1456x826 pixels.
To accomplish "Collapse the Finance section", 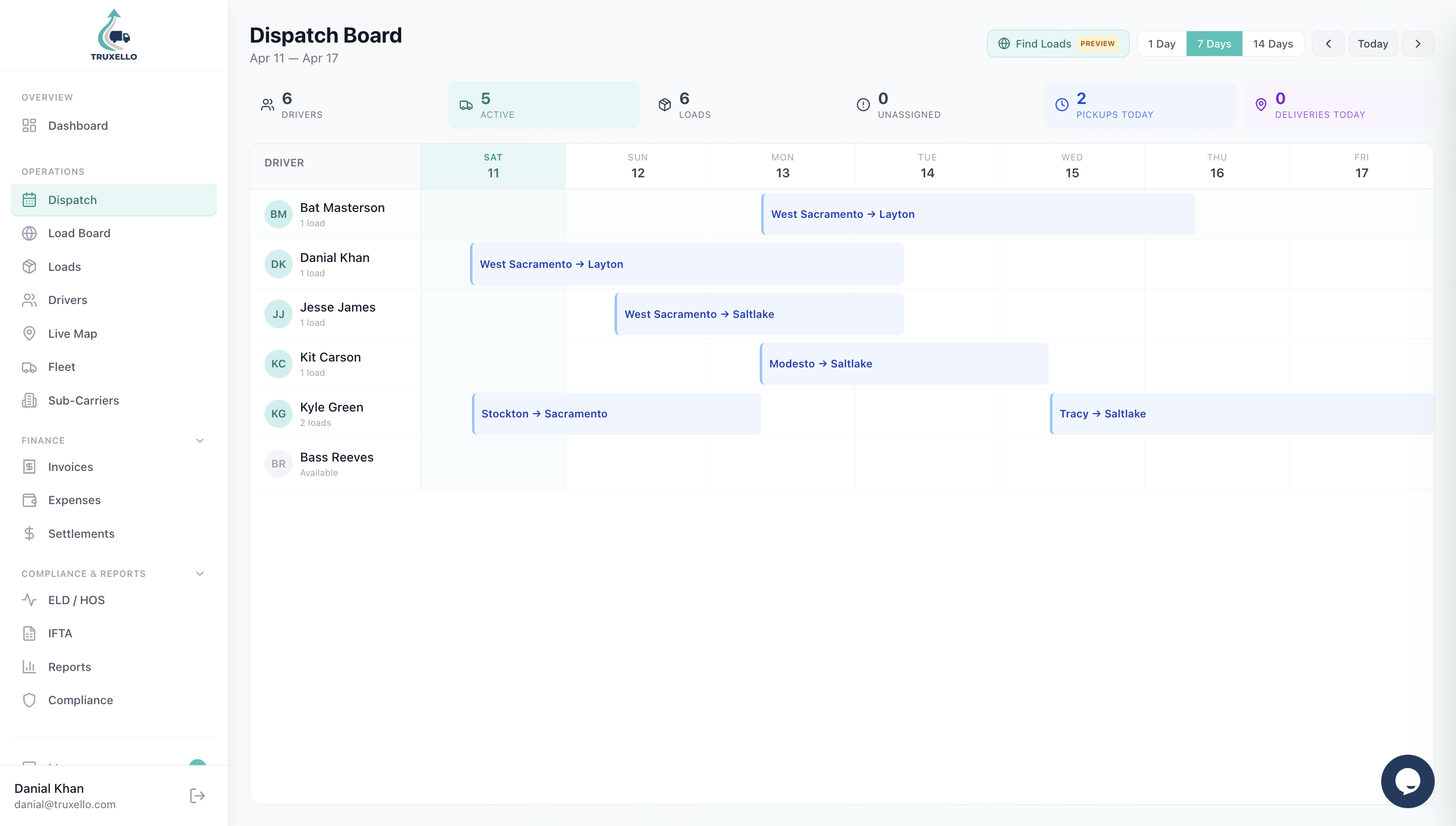I will (x=199, y=440).
